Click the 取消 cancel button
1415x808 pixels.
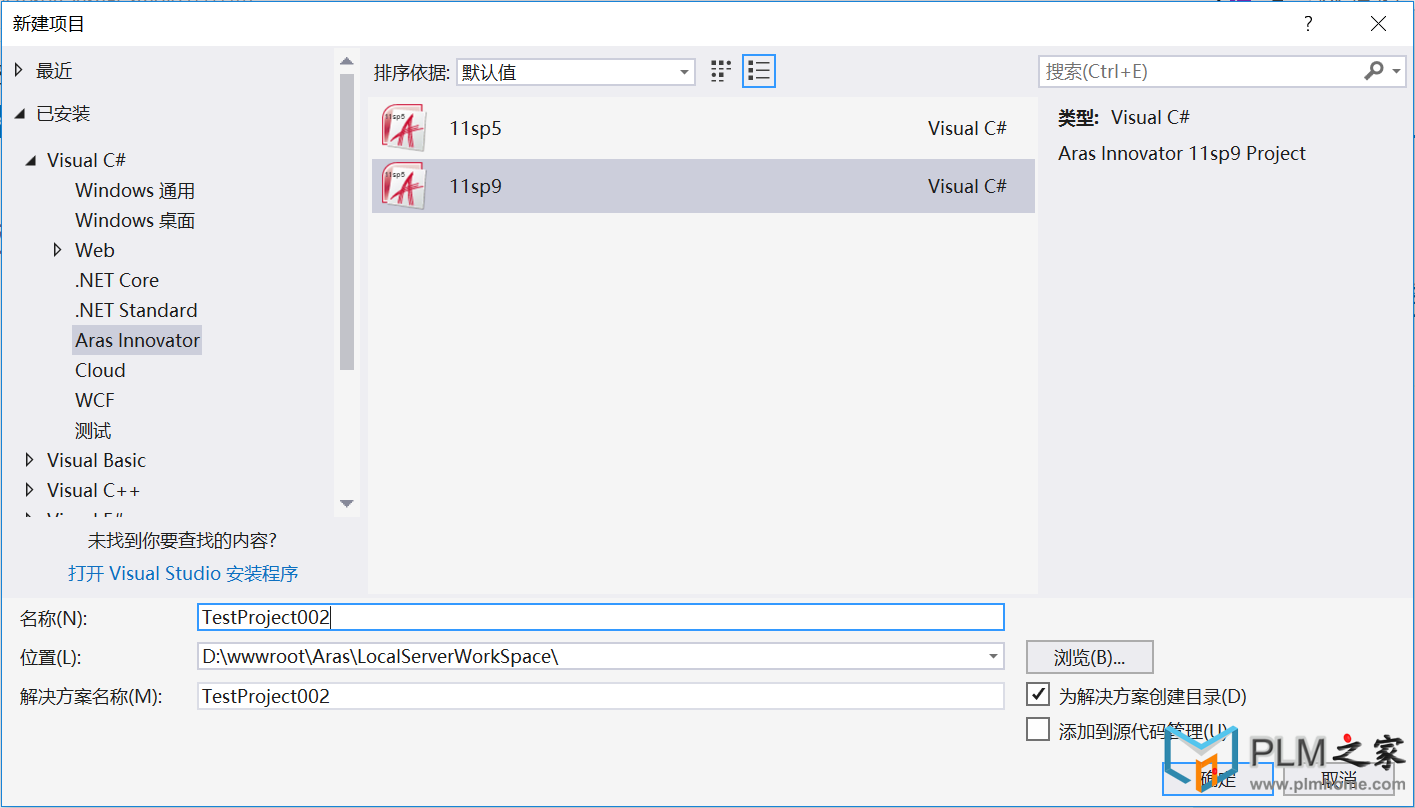click(1339, 779)
